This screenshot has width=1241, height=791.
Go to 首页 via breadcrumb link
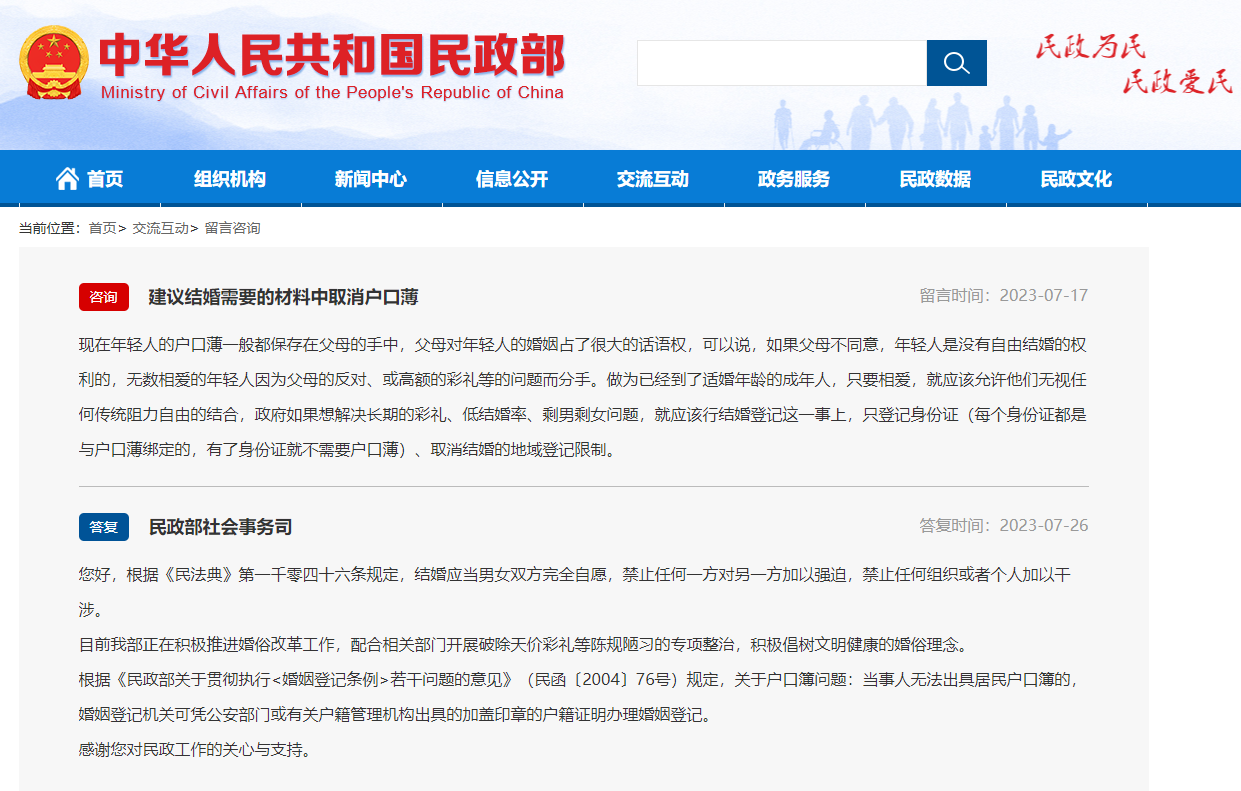coord(102,228)
